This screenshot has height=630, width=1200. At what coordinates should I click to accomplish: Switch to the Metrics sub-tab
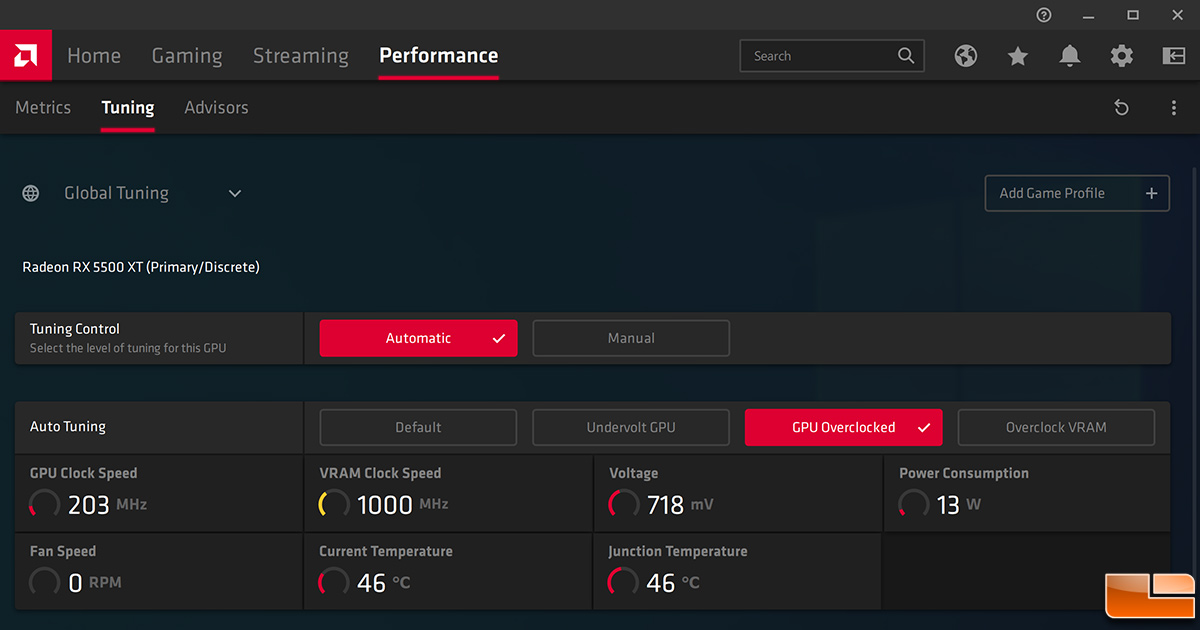43,108
